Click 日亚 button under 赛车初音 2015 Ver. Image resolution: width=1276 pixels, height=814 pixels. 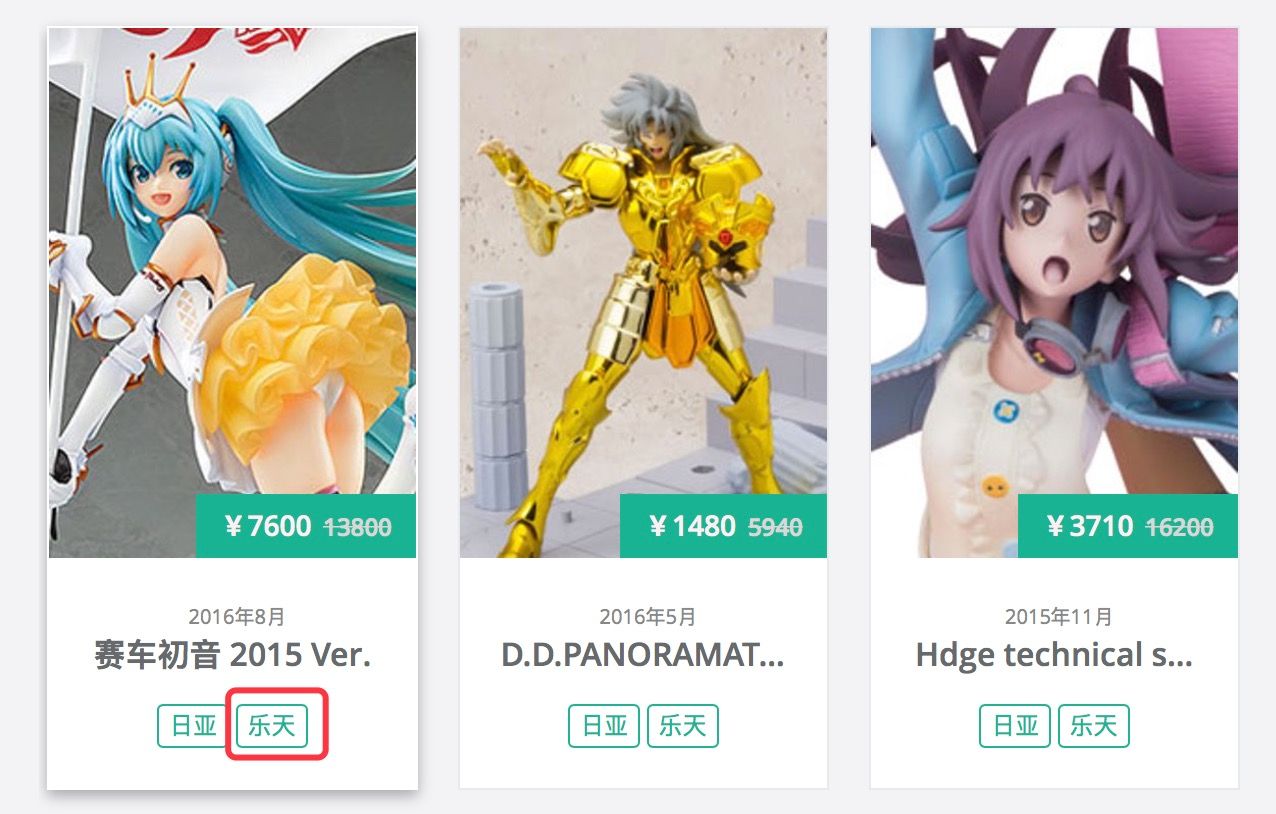point(194,726)
